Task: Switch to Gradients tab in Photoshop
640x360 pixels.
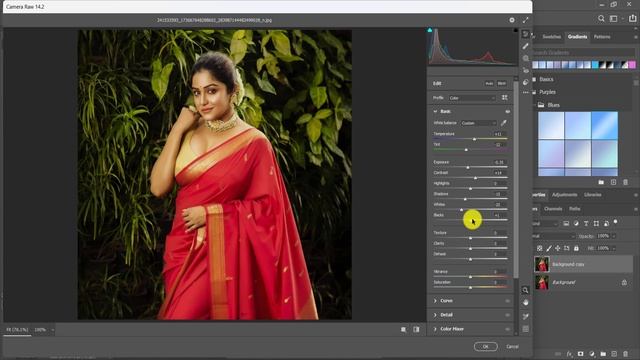Action: 578,37
